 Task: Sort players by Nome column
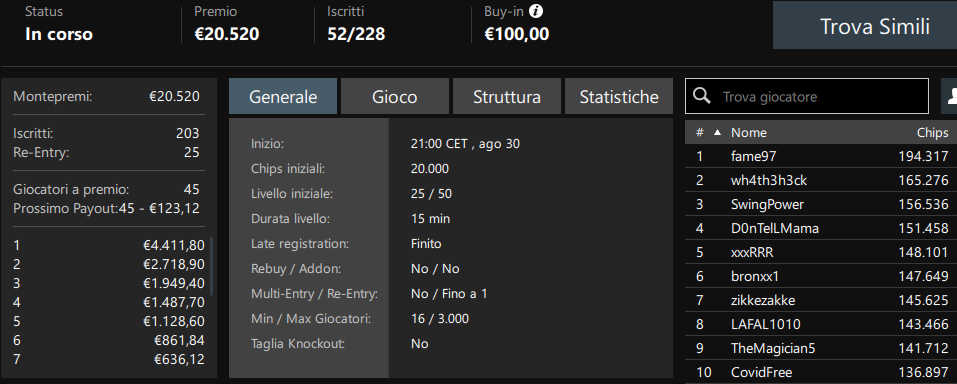click(x=748, y=132)
